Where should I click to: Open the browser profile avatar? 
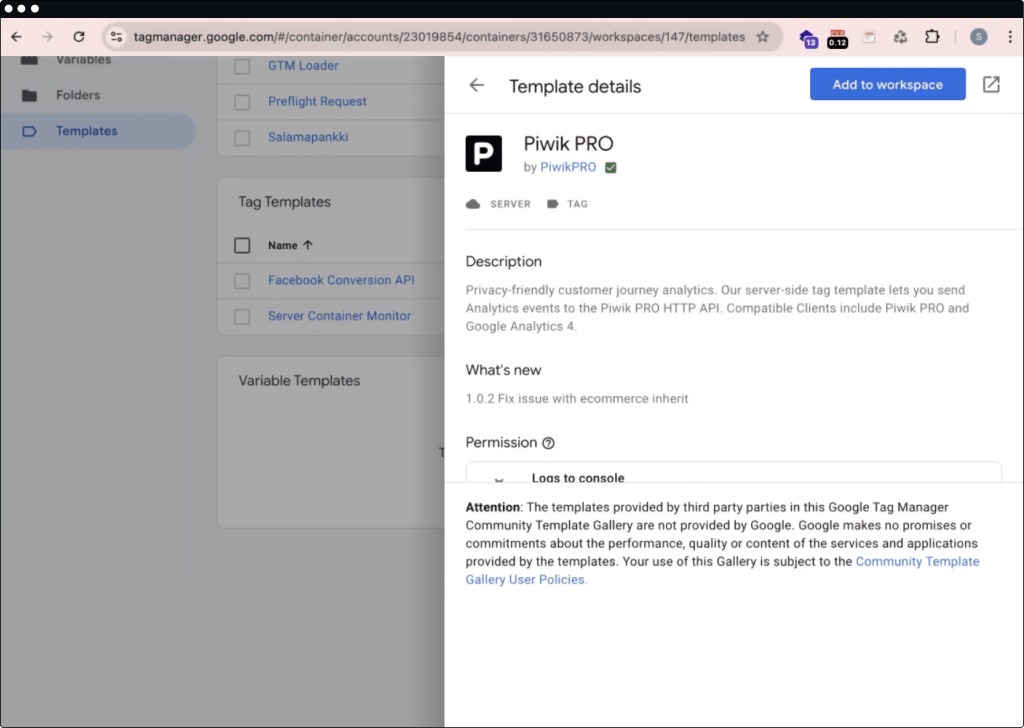tap(978, 37)
